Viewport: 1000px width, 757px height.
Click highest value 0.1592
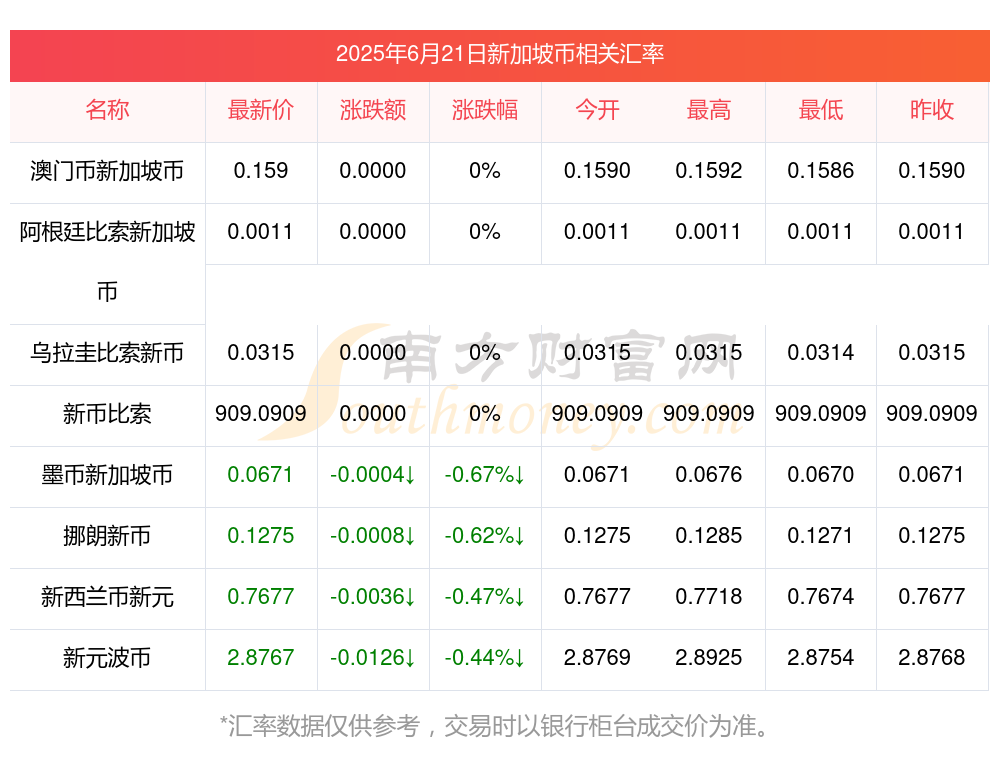coord(709,170)
